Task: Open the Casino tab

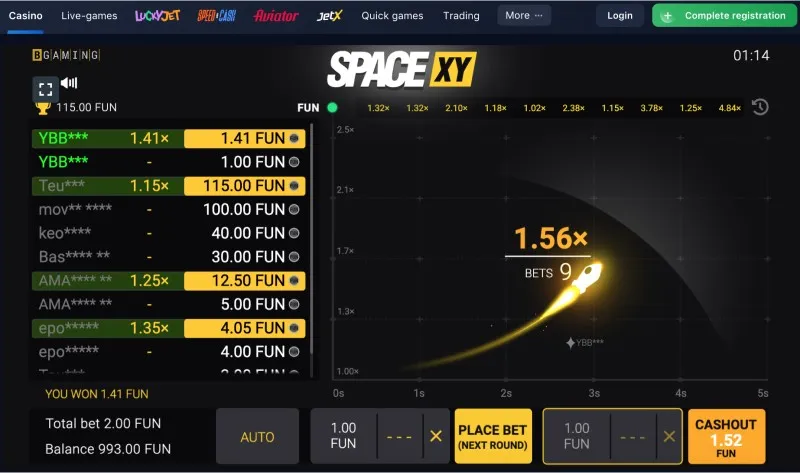Action: 26,16
